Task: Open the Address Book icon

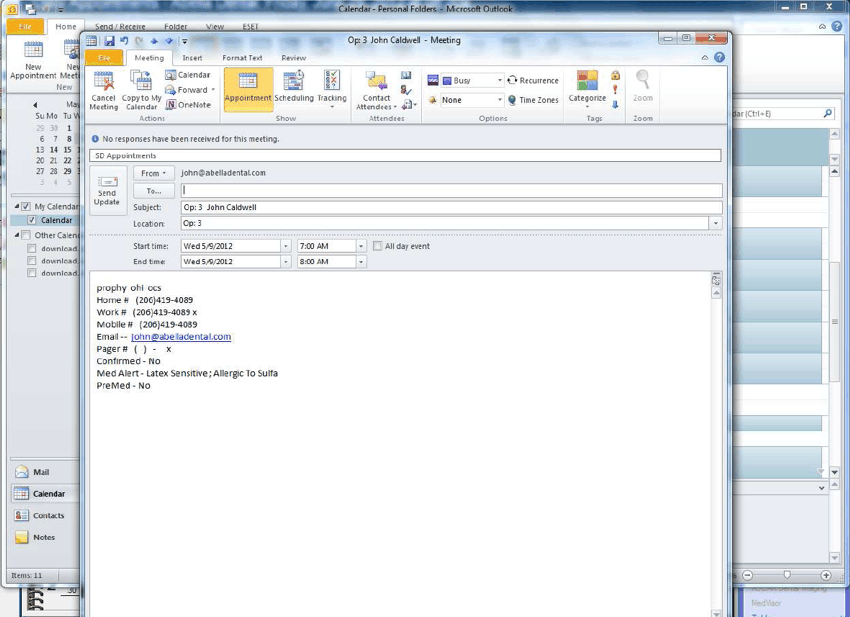Action: coord(406,75)
